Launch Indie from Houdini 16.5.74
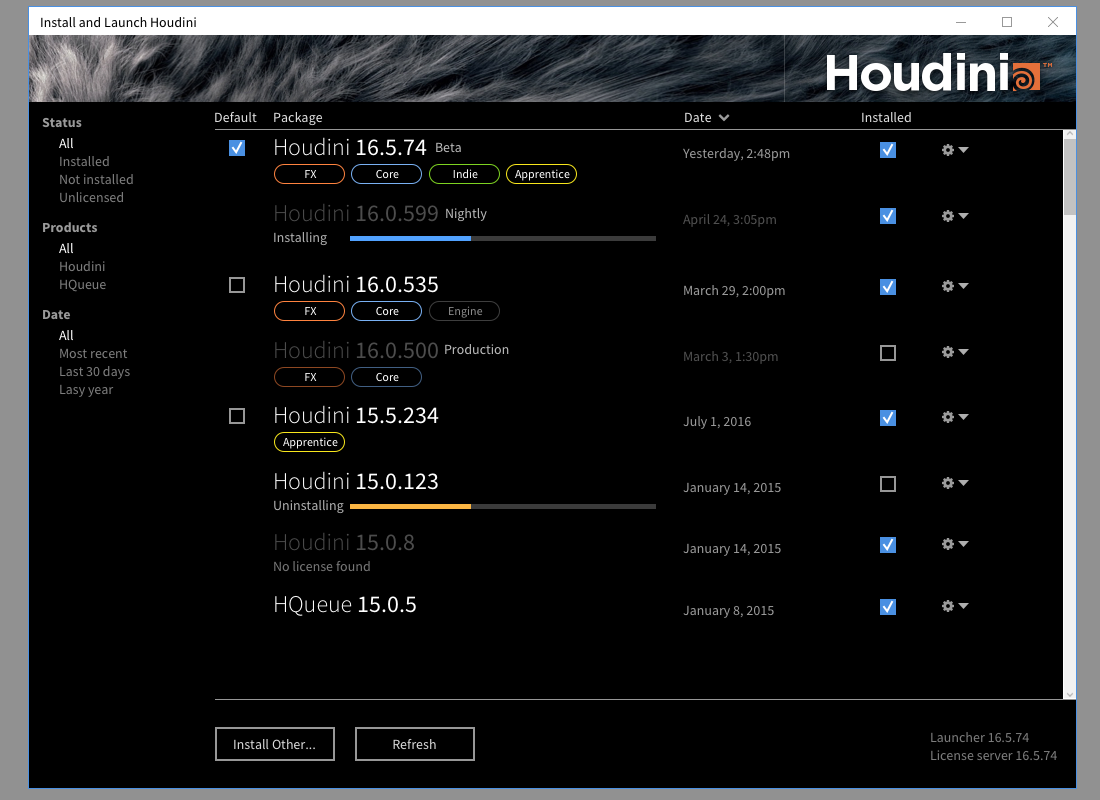 [464, 174]
